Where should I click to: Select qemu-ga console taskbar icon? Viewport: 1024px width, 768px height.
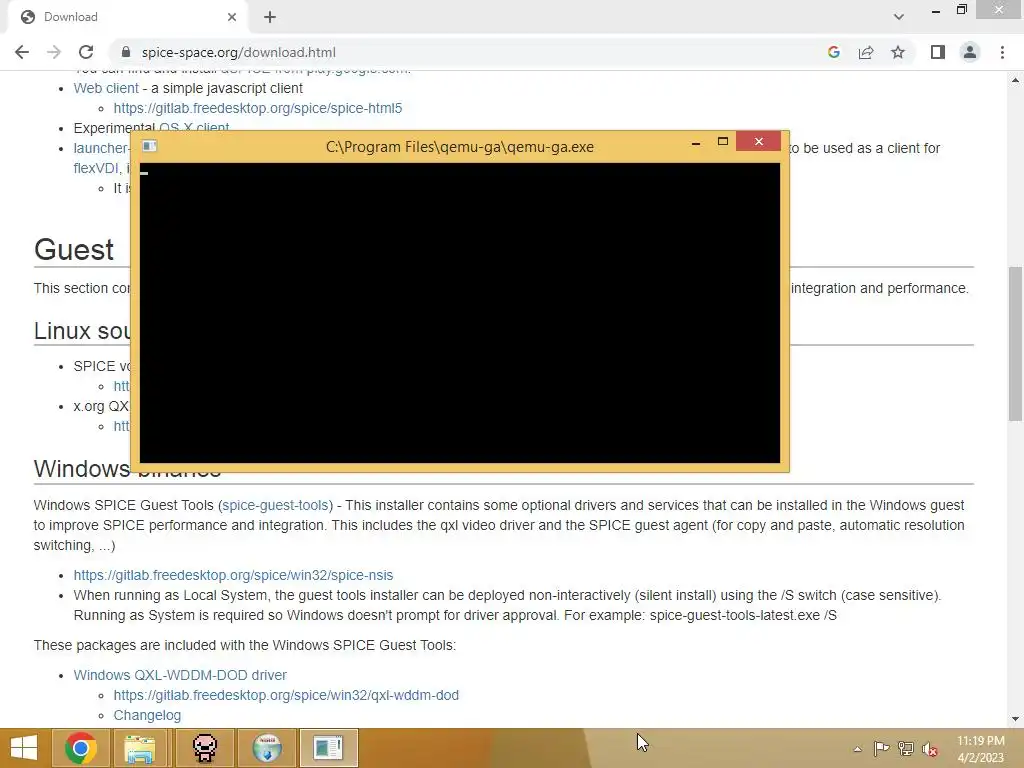pos(328,748)
